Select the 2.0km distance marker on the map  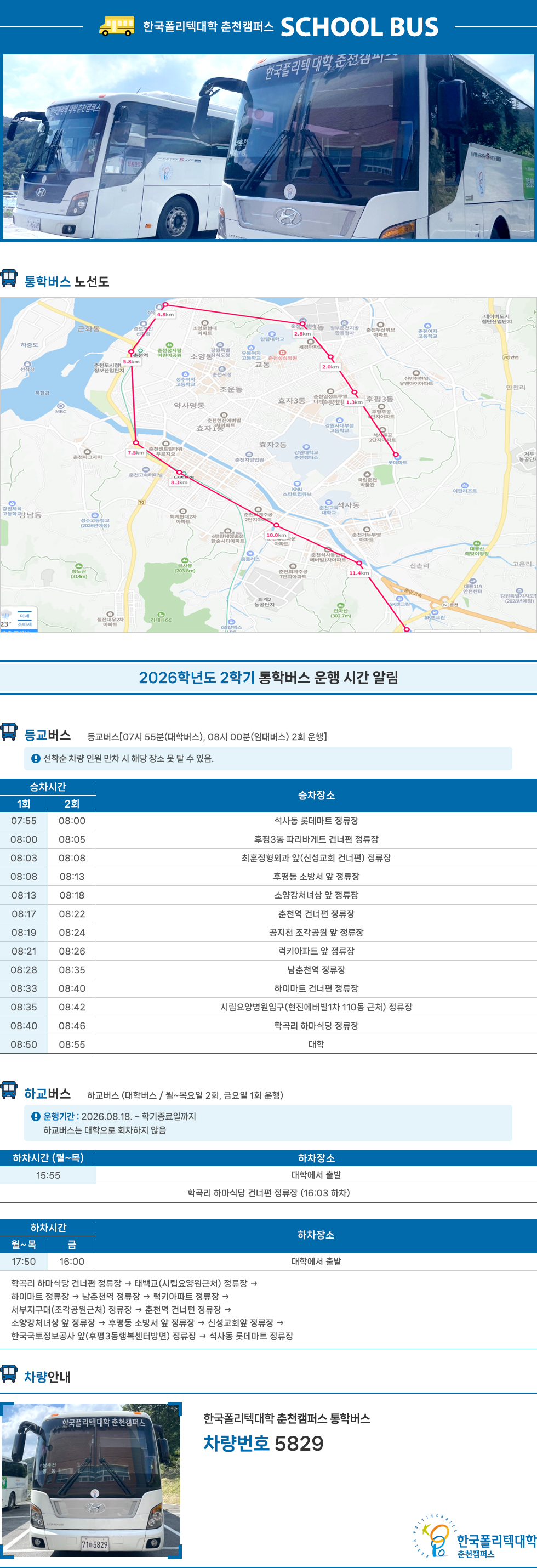[x=330, y=366]
